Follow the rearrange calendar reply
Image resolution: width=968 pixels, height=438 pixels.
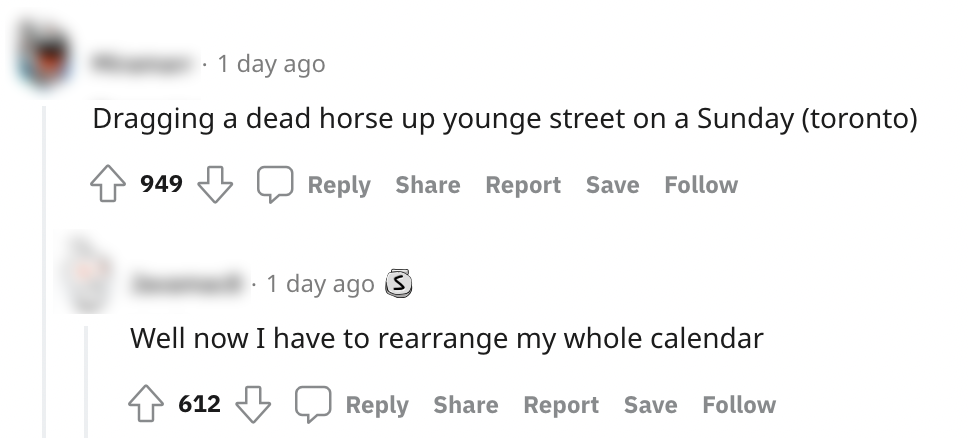(x=739, y=405)
